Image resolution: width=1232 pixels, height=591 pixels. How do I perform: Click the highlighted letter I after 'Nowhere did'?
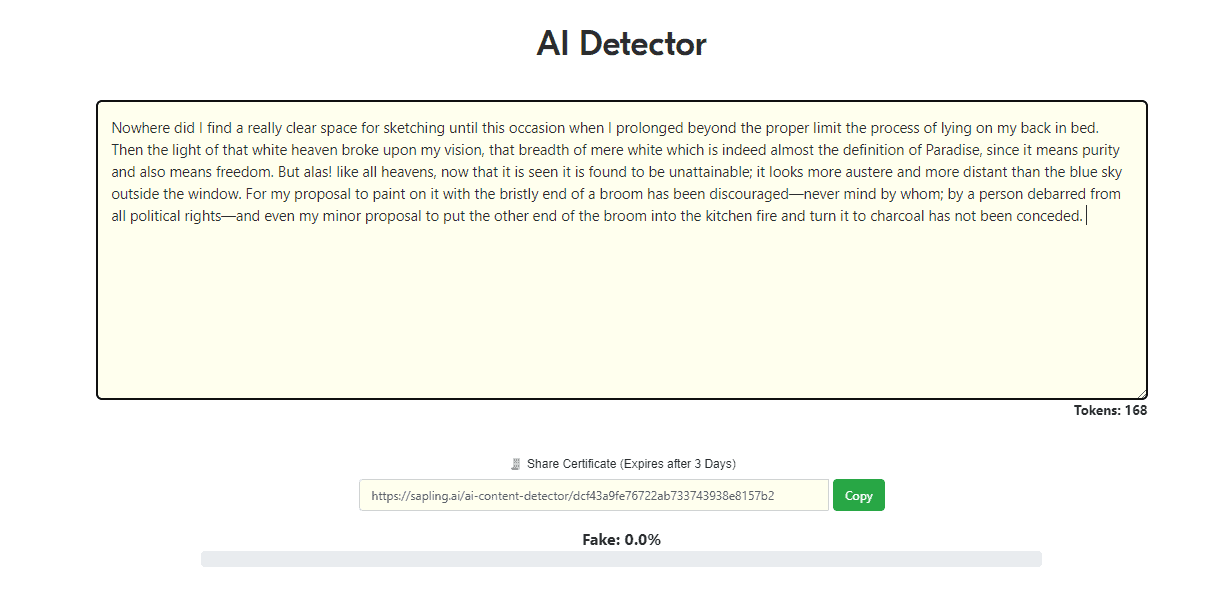click(x=201, y=128)
